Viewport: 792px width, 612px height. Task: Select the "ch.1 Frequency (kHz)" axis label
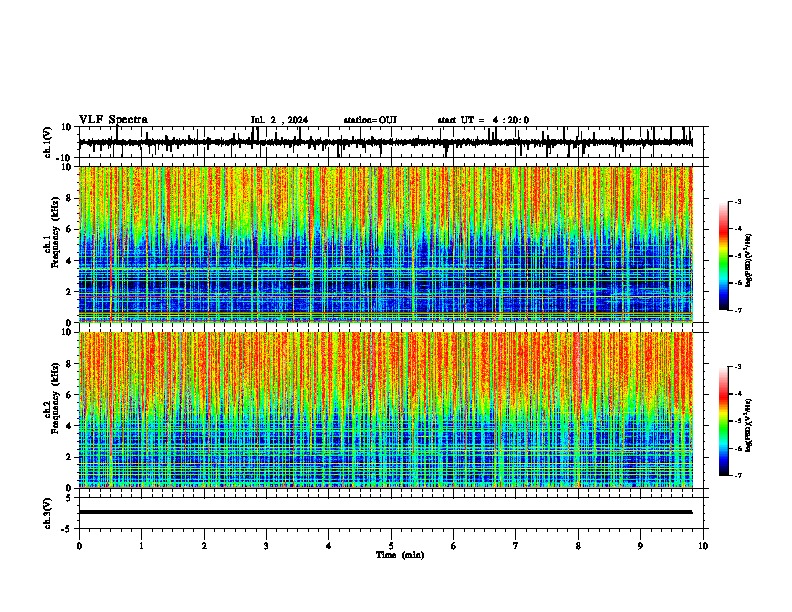(52, 232)
